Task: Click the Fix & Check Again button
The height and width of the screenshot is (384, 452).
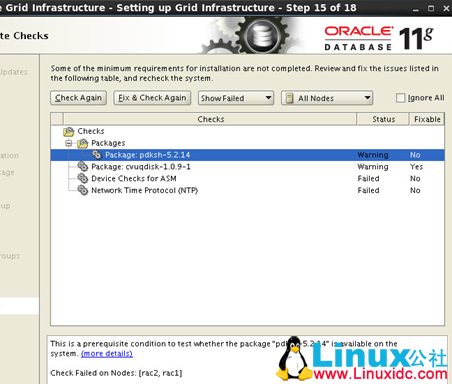Action: point(152,98)
